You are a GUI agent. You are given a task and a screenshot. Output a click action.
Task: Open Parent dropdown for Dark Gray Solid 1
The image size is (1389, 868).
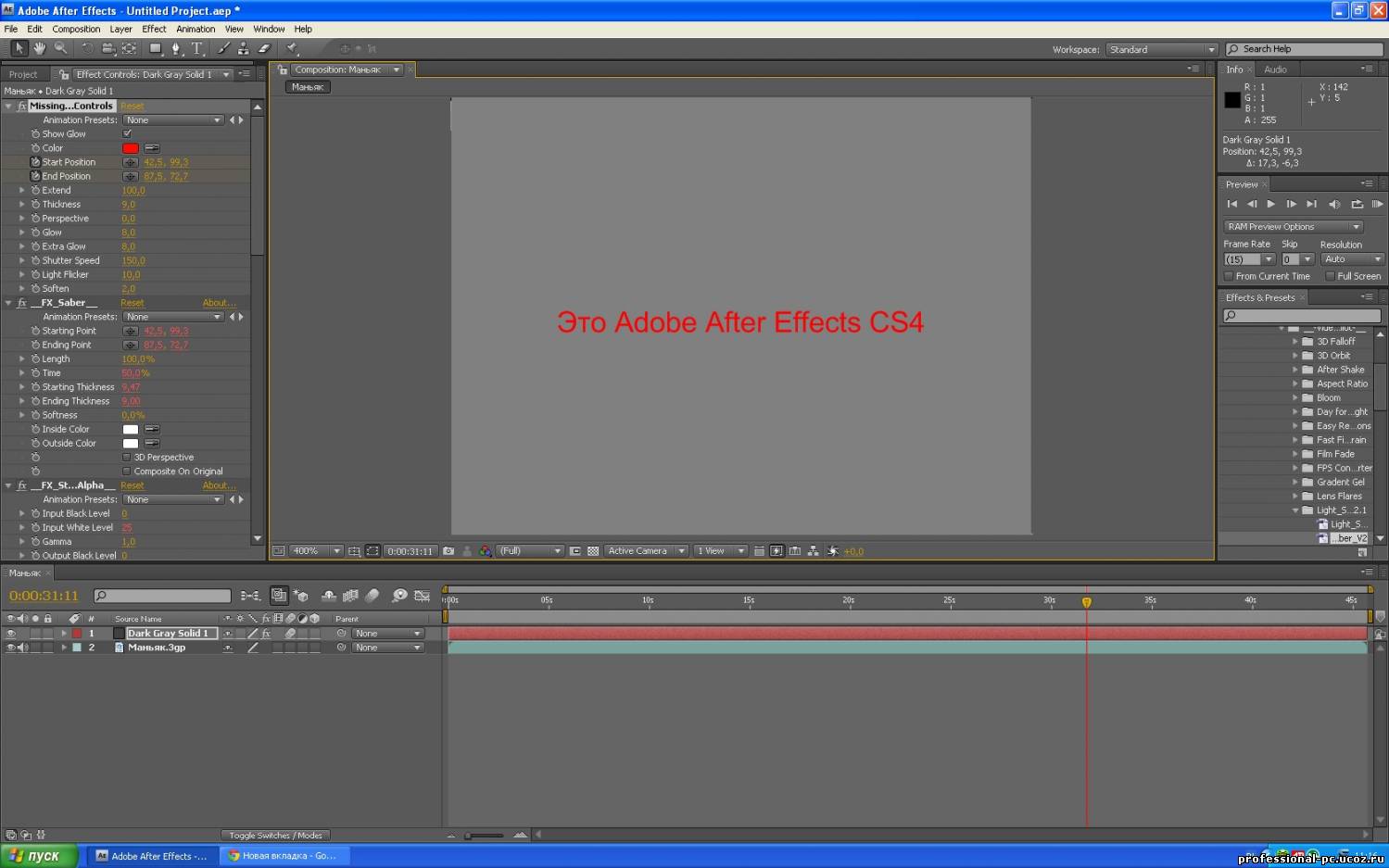(x=387, y=634)
